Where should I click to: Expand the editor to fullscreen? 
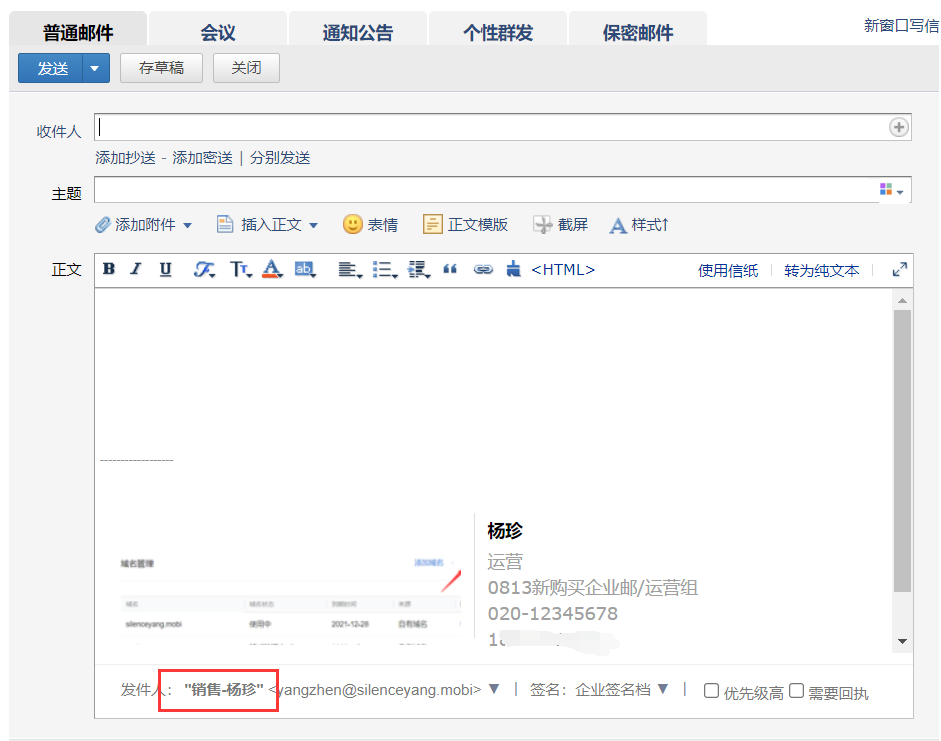pos(899,269)
